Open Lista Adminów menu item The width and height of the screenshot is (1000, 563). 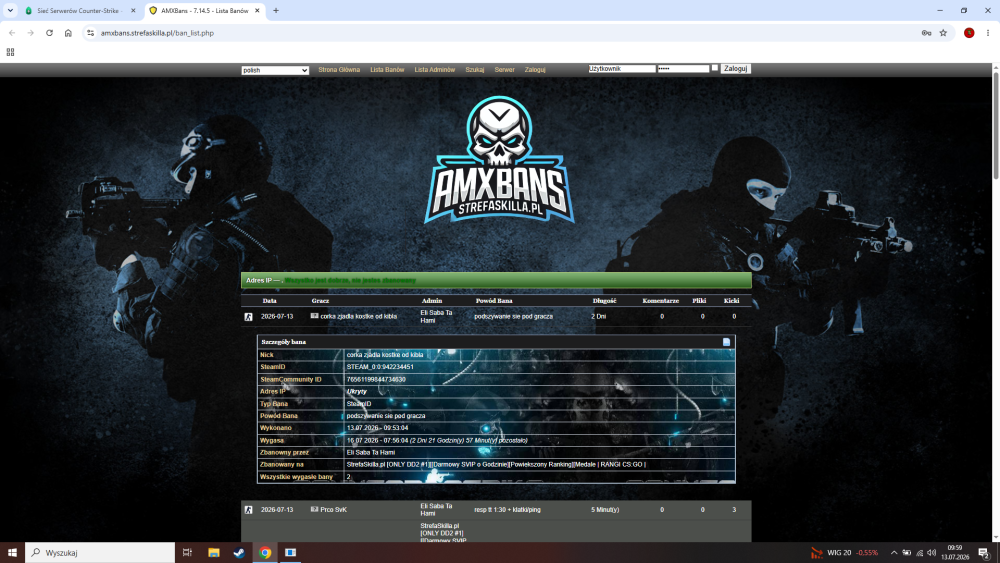(x=435, y=69)
